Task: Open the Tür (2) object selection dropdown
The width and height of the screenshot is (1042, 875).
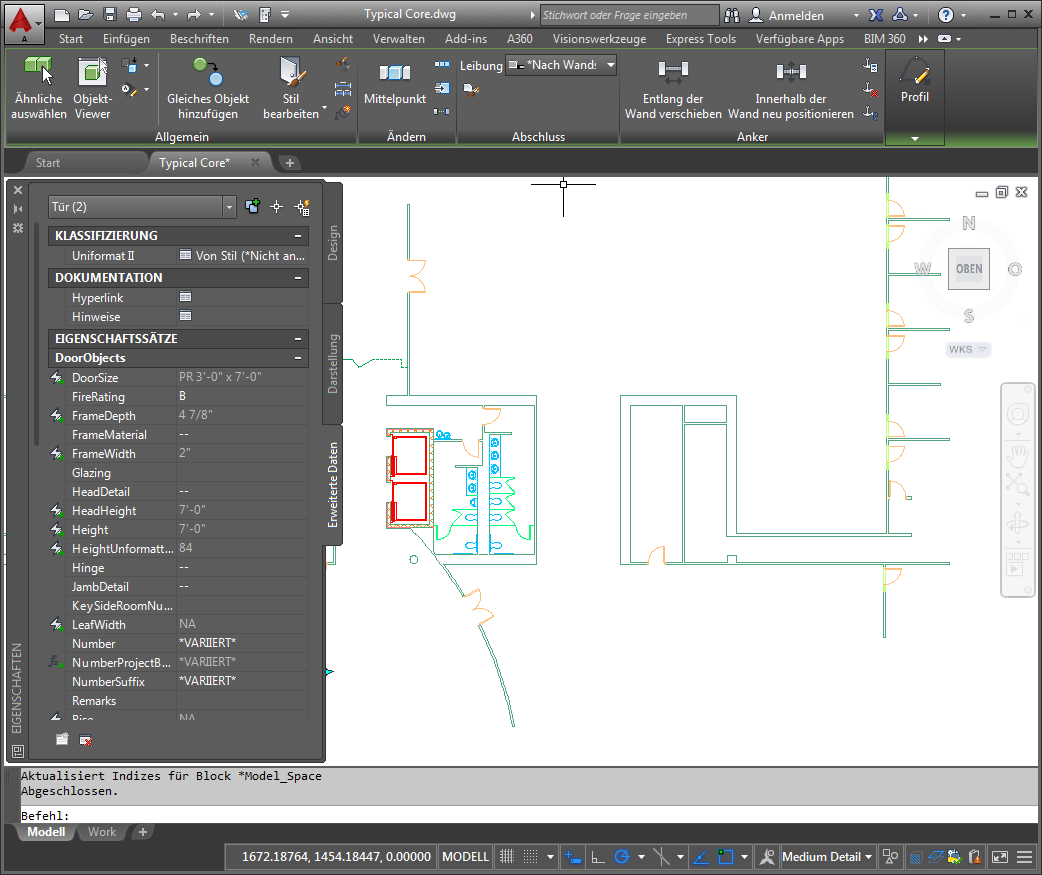Action: coord(230,207)
